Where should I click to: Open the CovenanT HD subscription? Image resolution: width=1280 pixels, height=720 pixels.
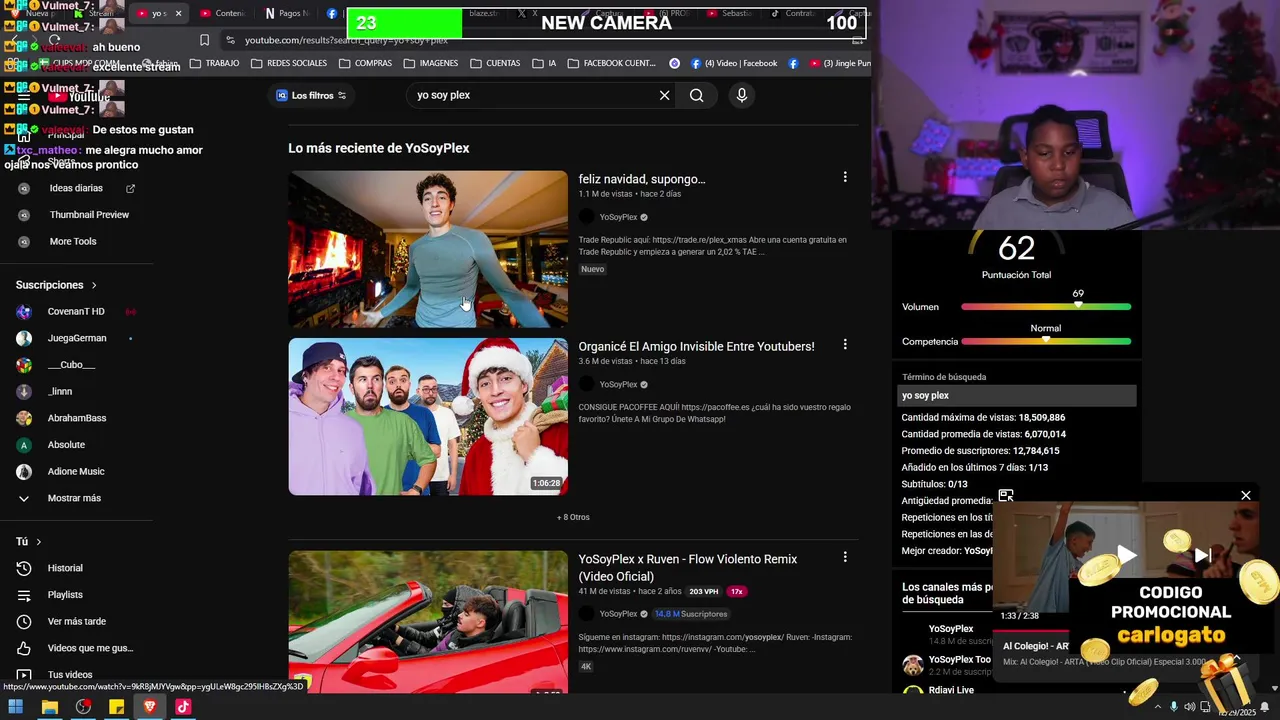76,312
